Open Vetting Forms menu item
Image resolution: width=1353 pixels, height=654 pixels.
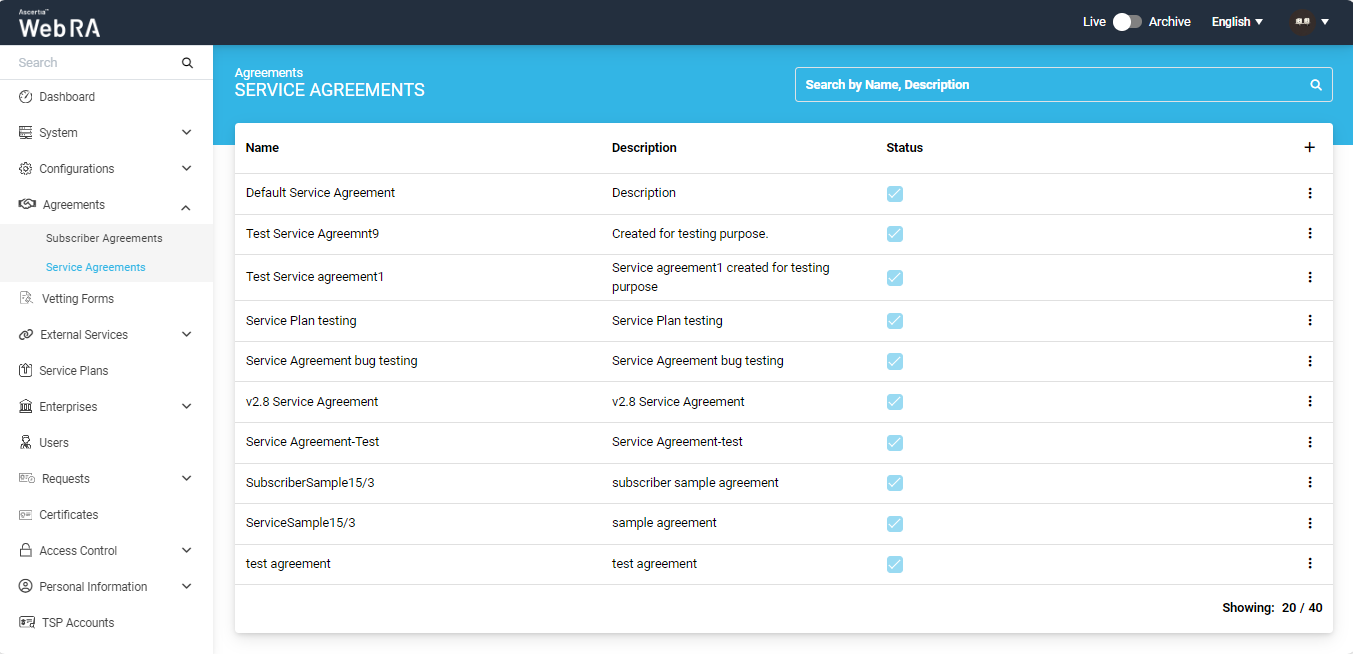click(x=77, y=299)
